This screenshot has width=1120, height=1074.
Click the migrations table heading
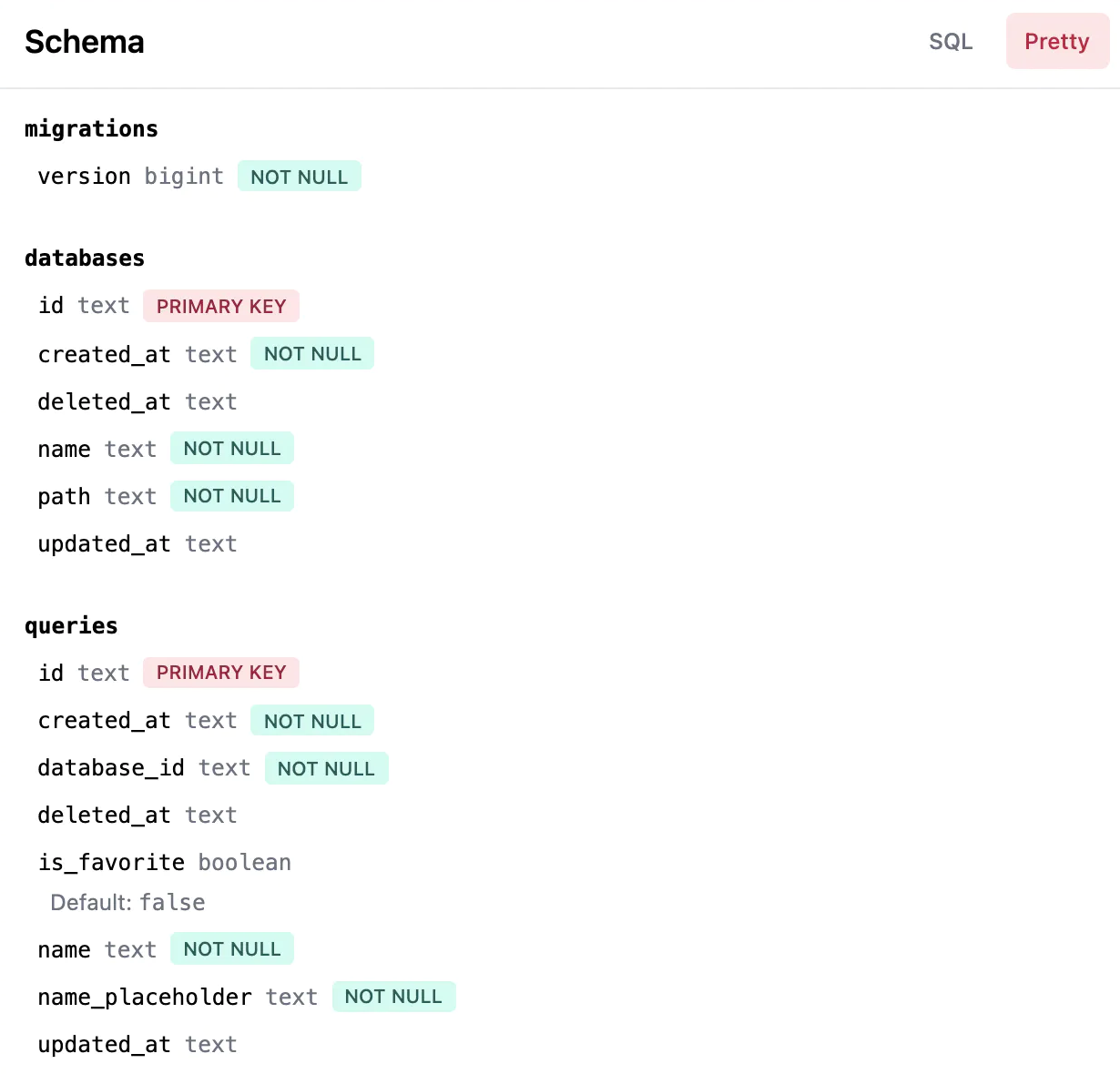[91, 128]
